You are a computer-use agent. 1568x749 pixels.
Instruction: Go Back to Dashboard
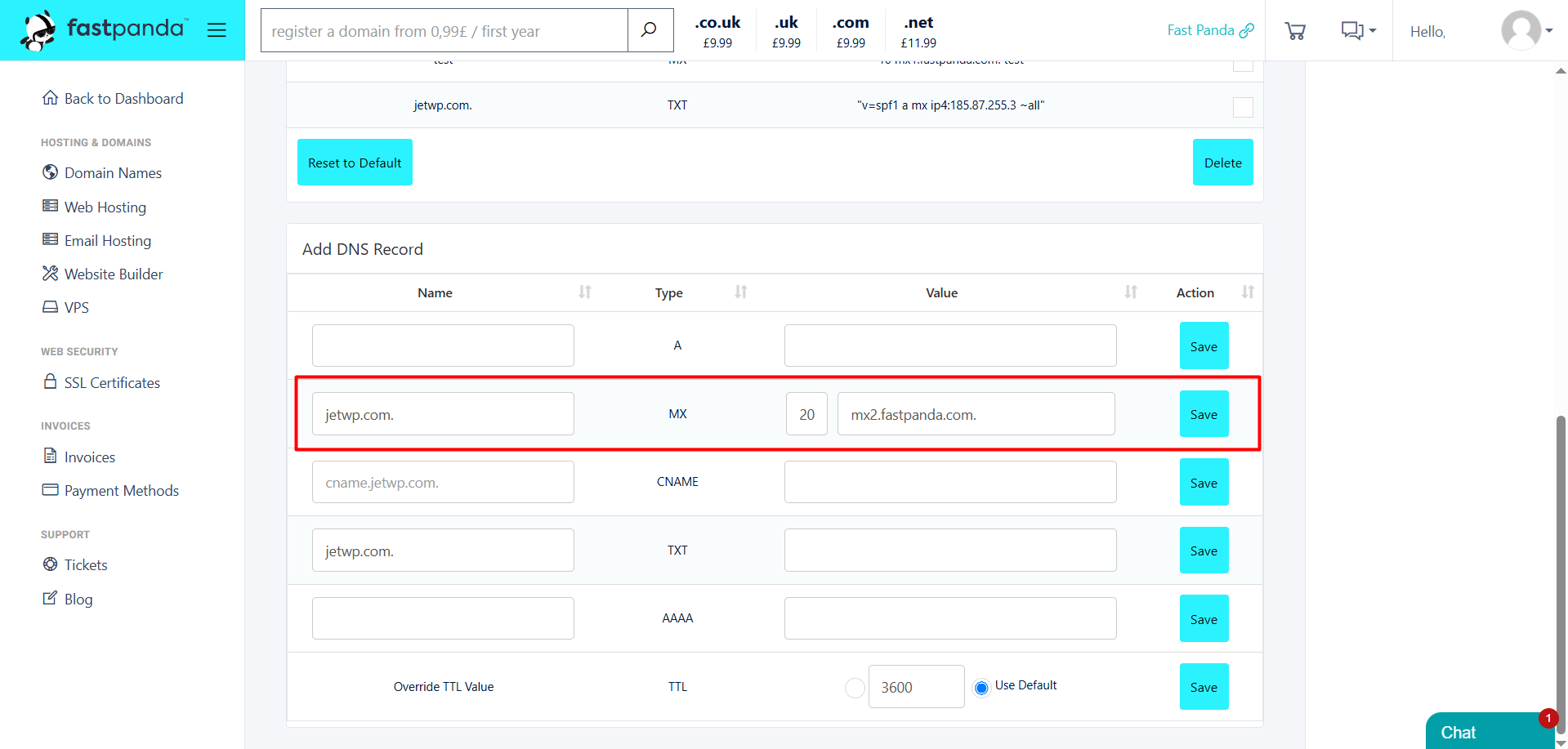coord(113,98)
